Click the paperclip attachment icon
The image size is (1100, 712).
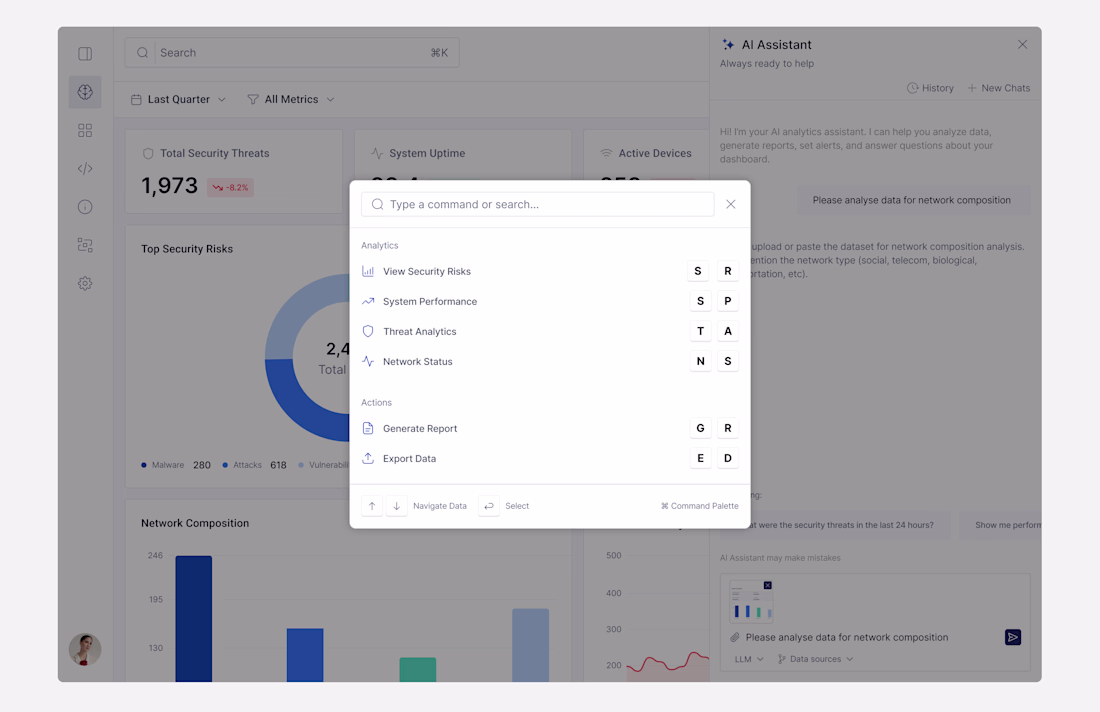point(735,637)
